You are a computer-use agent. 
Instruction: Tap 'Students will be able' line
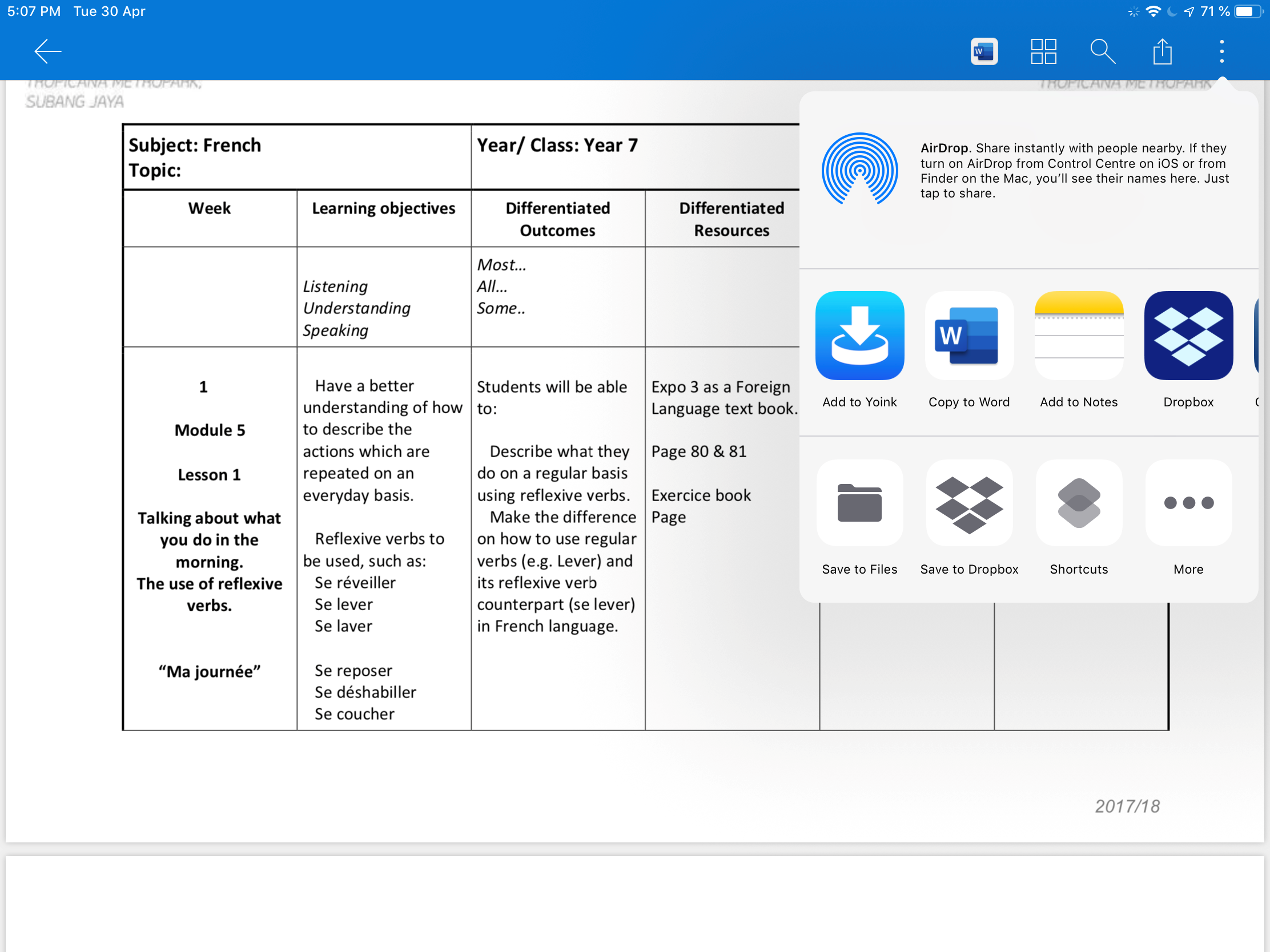[x=552, y=388]
